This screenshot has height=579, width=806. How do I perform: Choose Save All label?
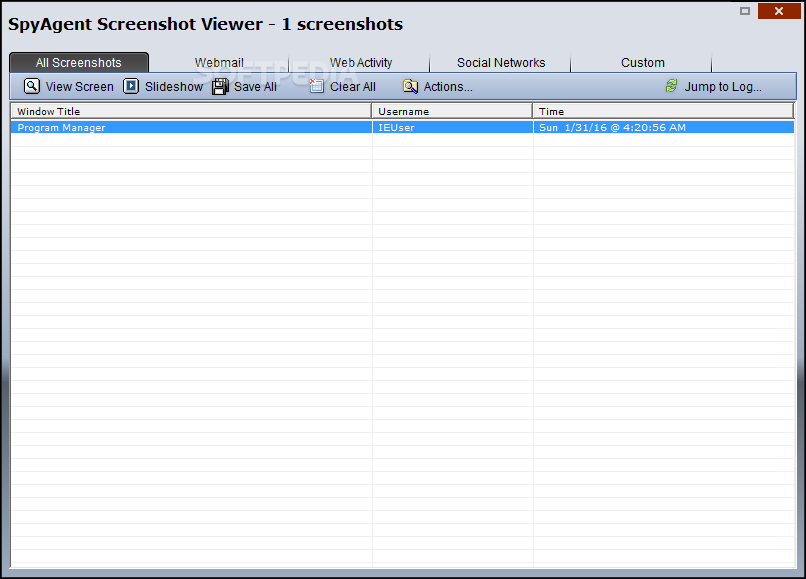point(255,87)
